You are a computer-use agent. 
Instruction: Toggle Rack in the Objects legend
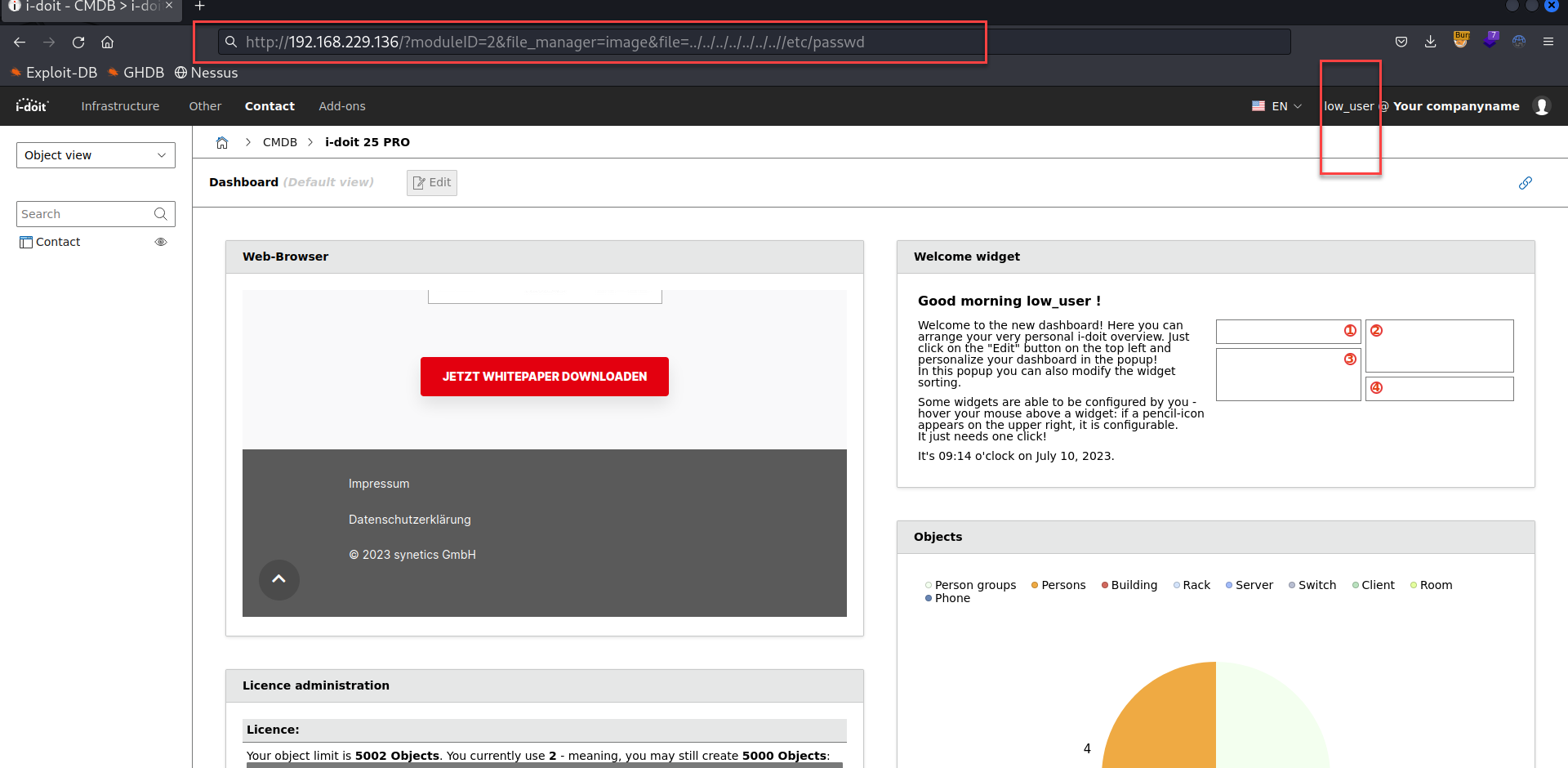click(1192, 585)
